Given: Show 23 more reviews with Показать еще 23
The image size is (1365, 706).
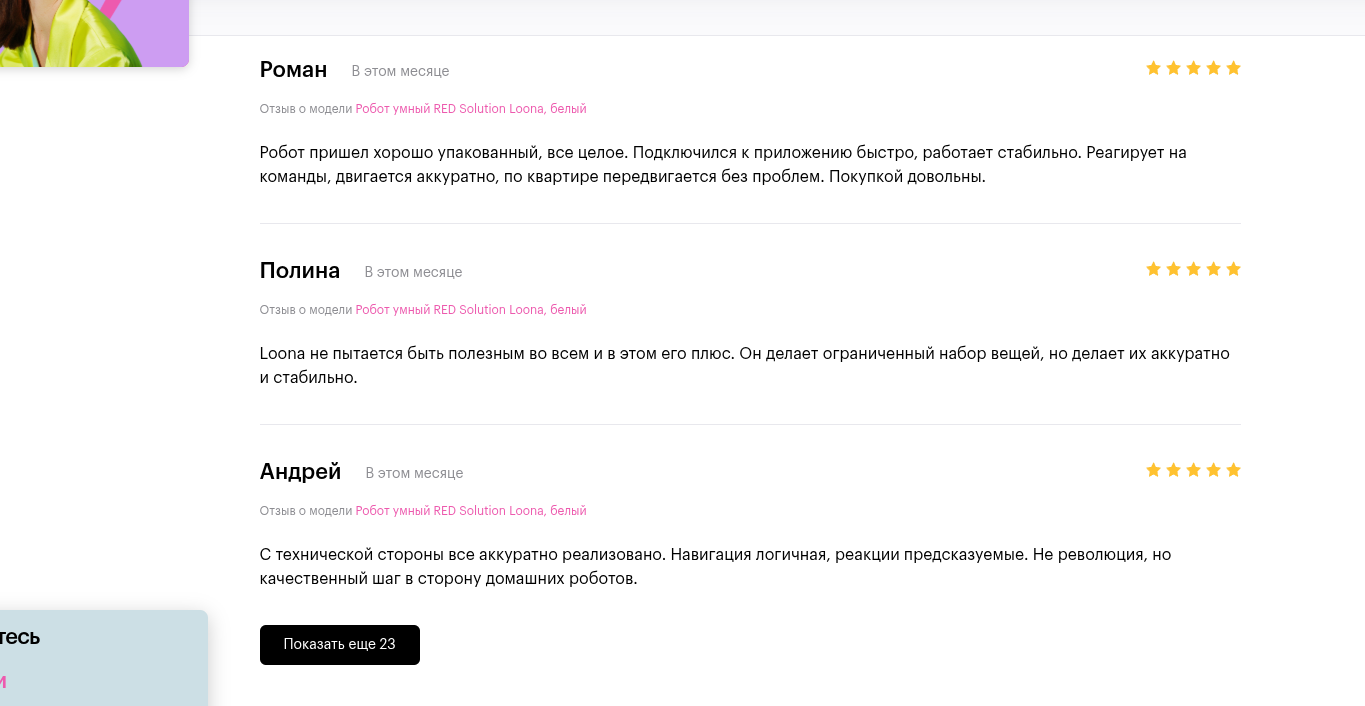Looking at the screenshot, I should pos(340,645).
